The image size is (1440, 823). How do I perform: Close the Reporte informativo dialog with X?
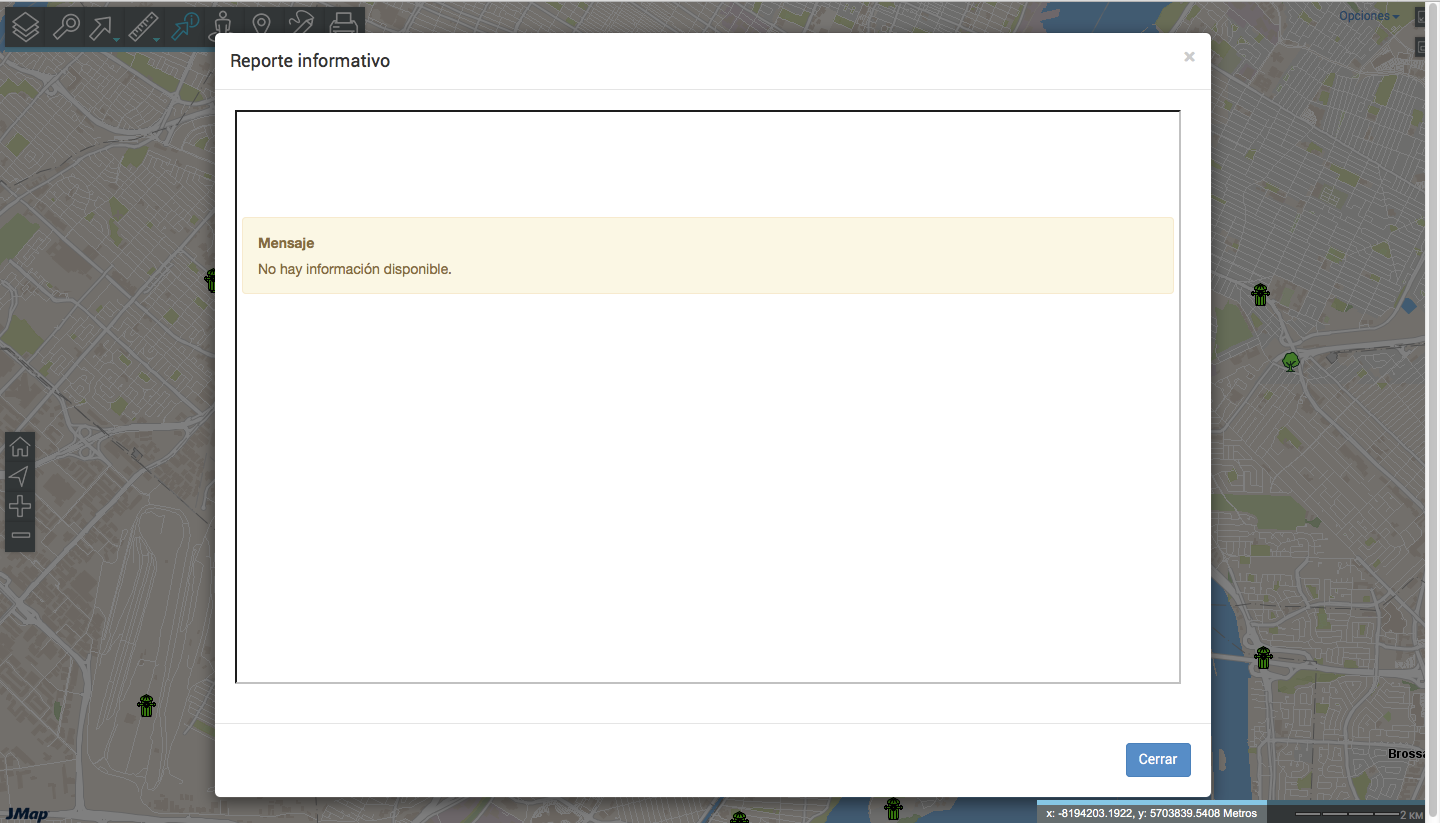1189,57
